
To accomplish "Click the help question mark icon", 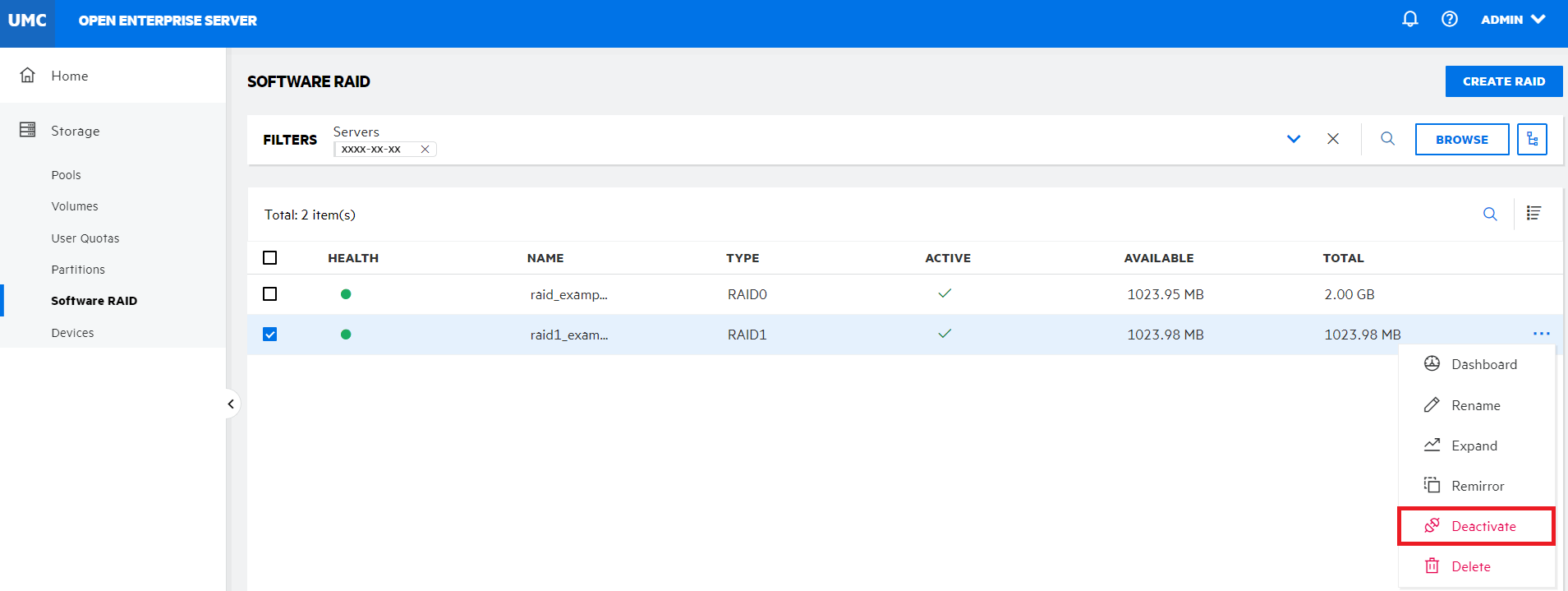I will coord(1450,19).
